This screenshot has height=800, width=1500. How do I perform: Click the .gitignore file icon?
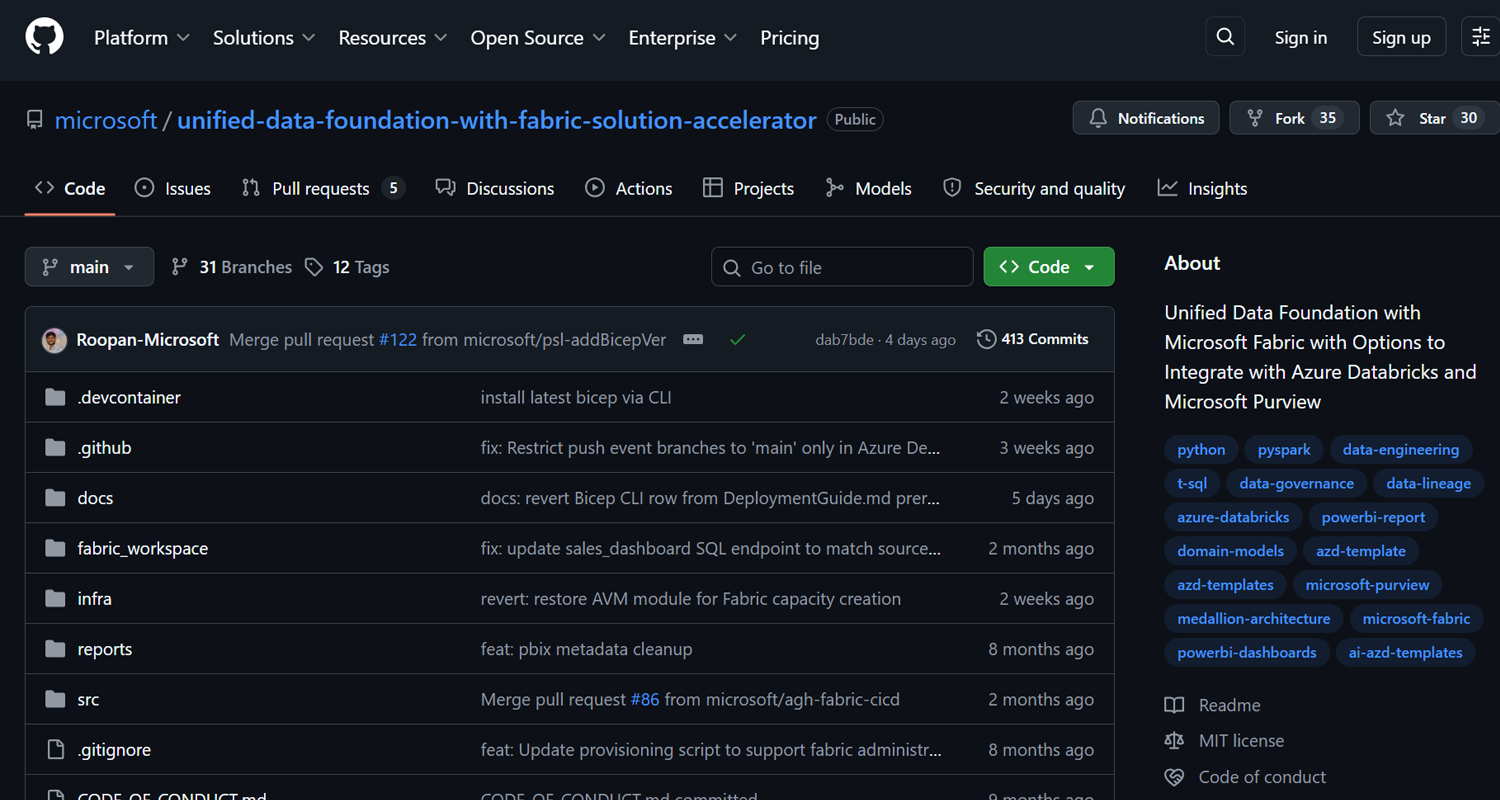(x=55, y=750)
